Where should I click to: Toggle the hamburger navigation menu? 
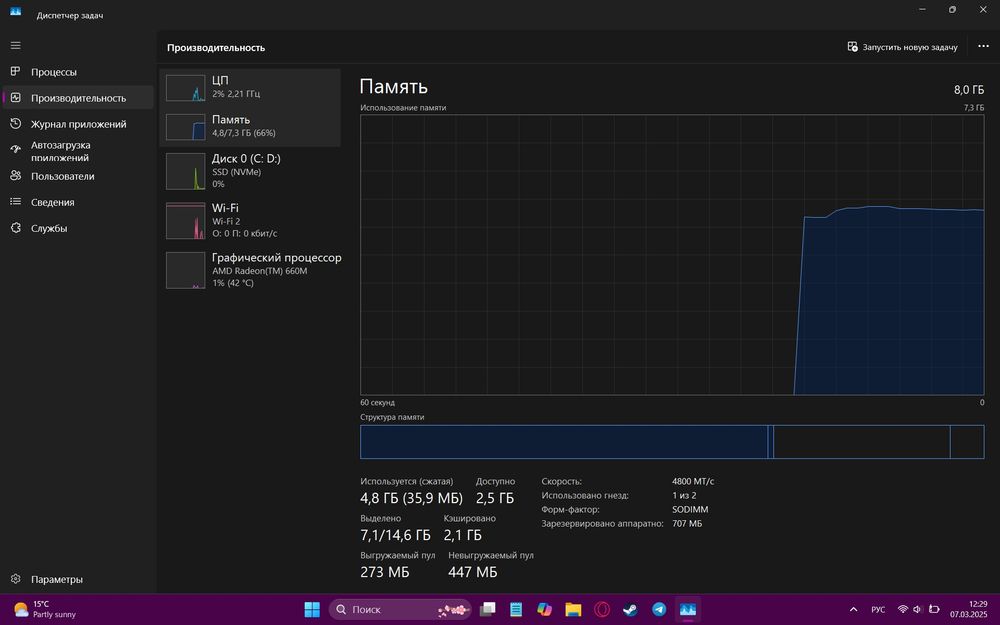pyautogui.click(x=15, y=45)
